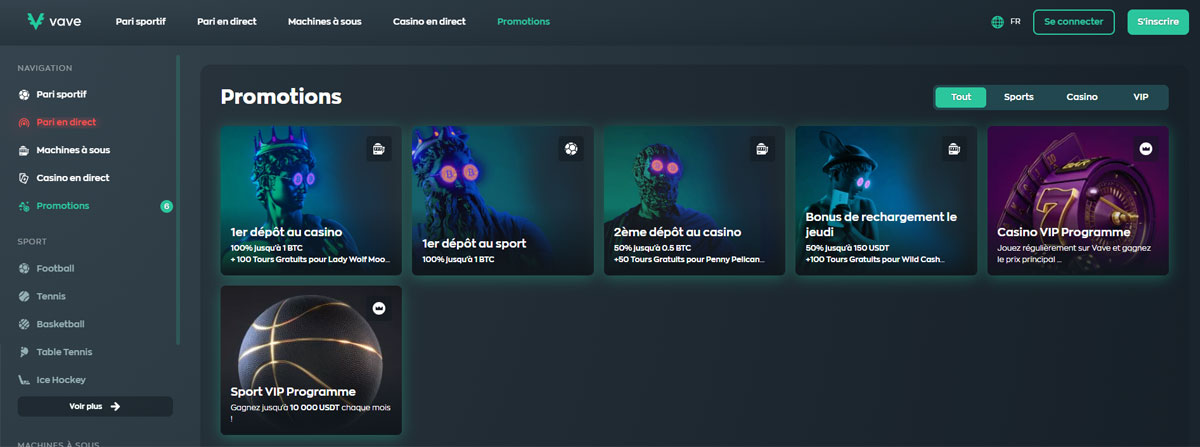The height and width of the screenshot is (447, 1200).
Task: Switch to the Casino filter tab
Action: tap(1082, 97)
